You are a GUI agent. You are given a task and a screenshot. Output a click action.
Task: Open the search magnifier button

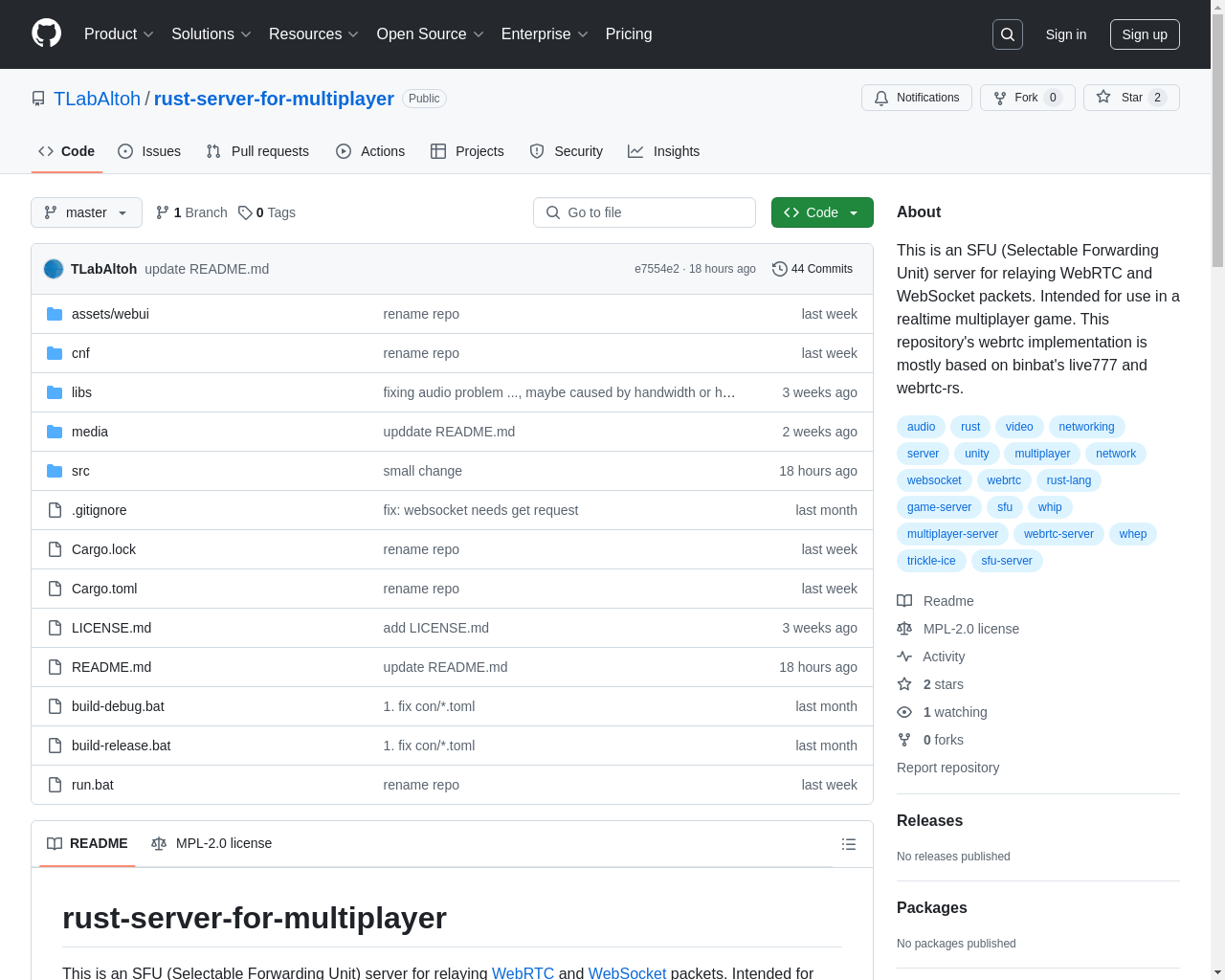(x=1008, y=34)
